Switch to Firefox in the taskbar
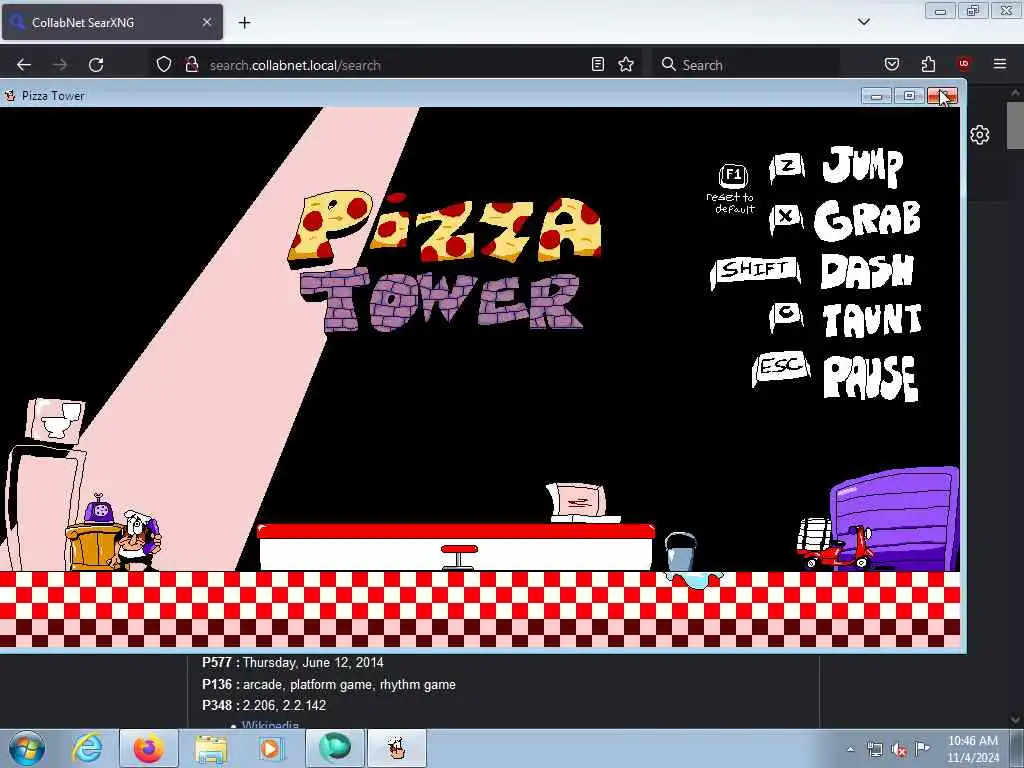 coord(149,748)
